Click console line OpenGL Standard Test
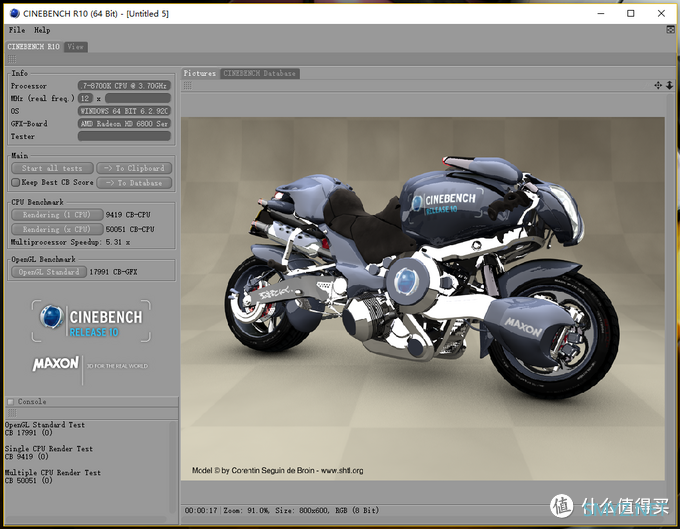680x529 pixels. click(45, 425)
